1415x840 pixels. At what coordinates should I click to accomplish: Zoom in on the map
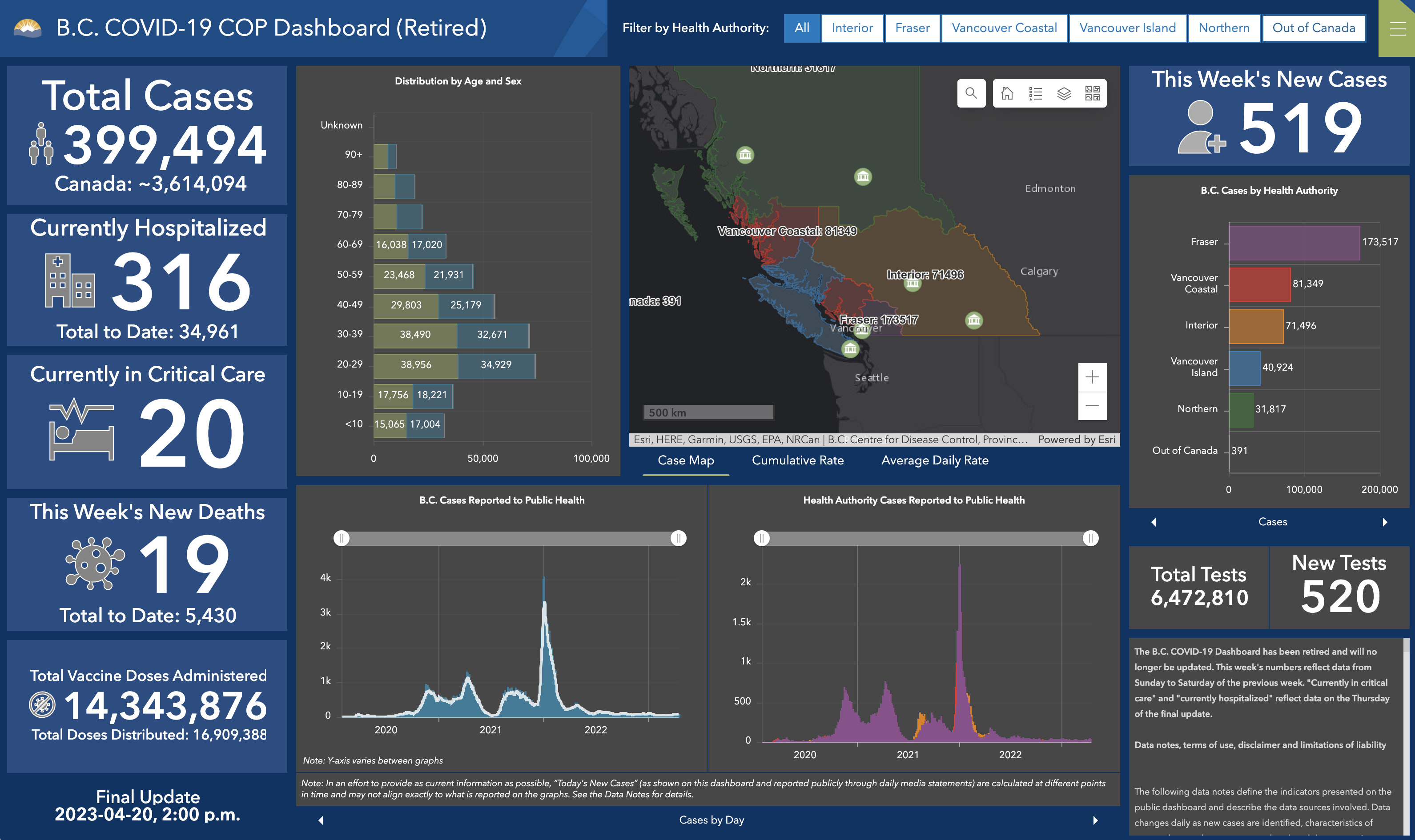tap(1092, 377)
